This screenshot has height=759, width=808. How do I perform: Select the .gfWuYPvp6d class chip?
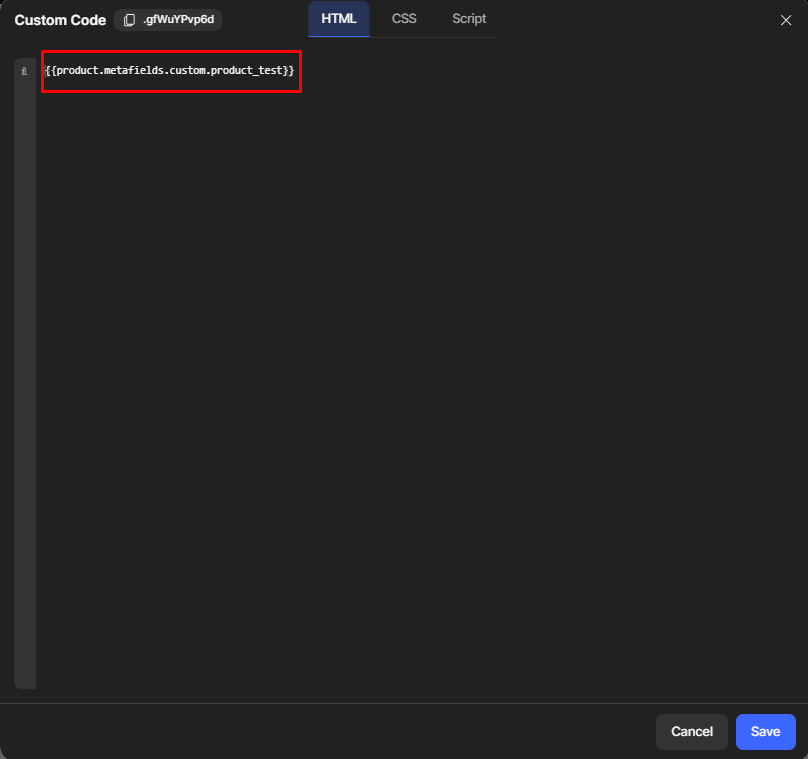coord(167,19)
